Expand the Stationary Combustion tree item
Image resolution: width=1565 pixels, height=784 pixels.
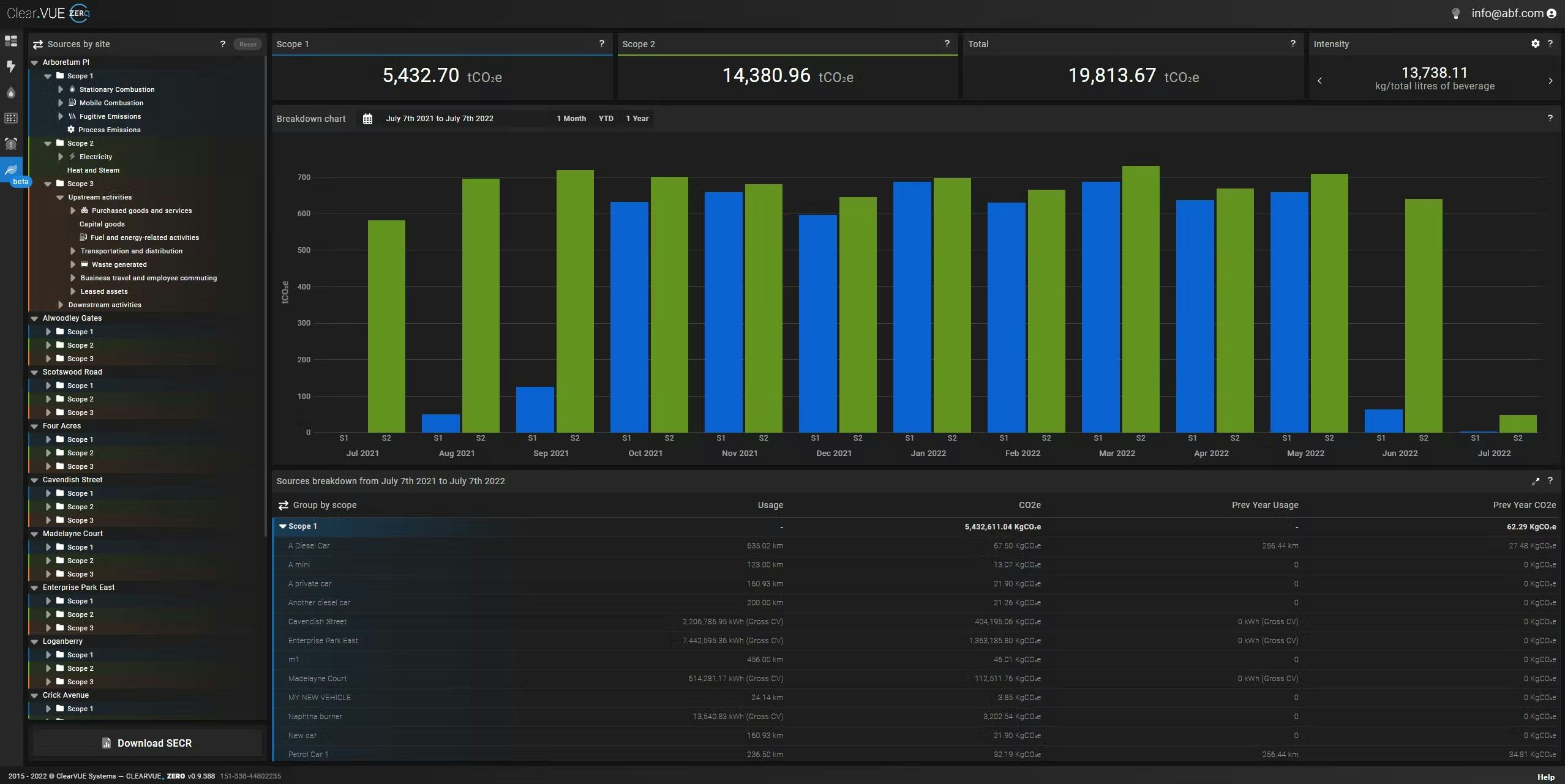tap(61, 89)
